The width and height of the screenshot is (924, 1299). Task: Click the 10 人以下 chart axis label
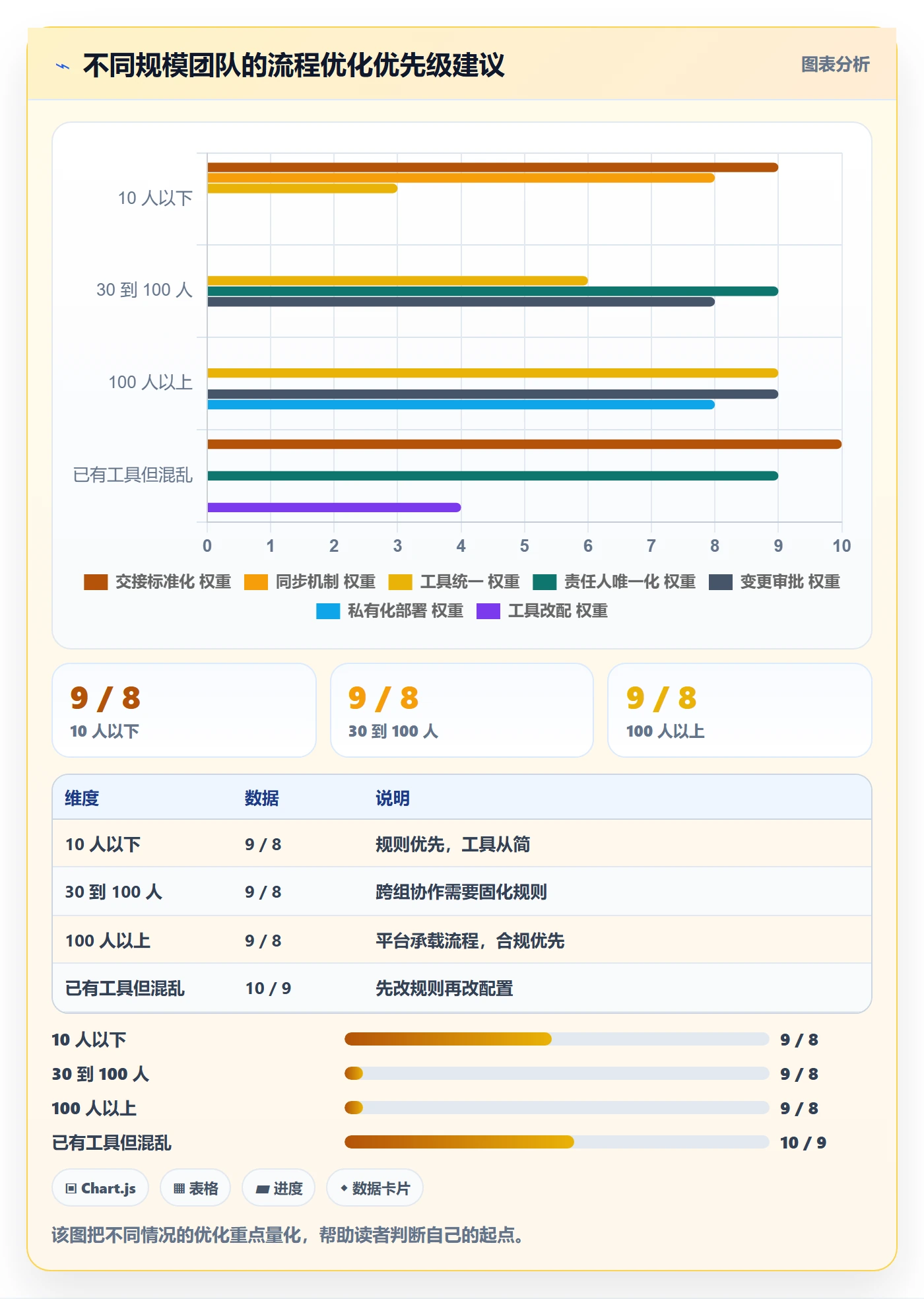(x=155, y=198)
